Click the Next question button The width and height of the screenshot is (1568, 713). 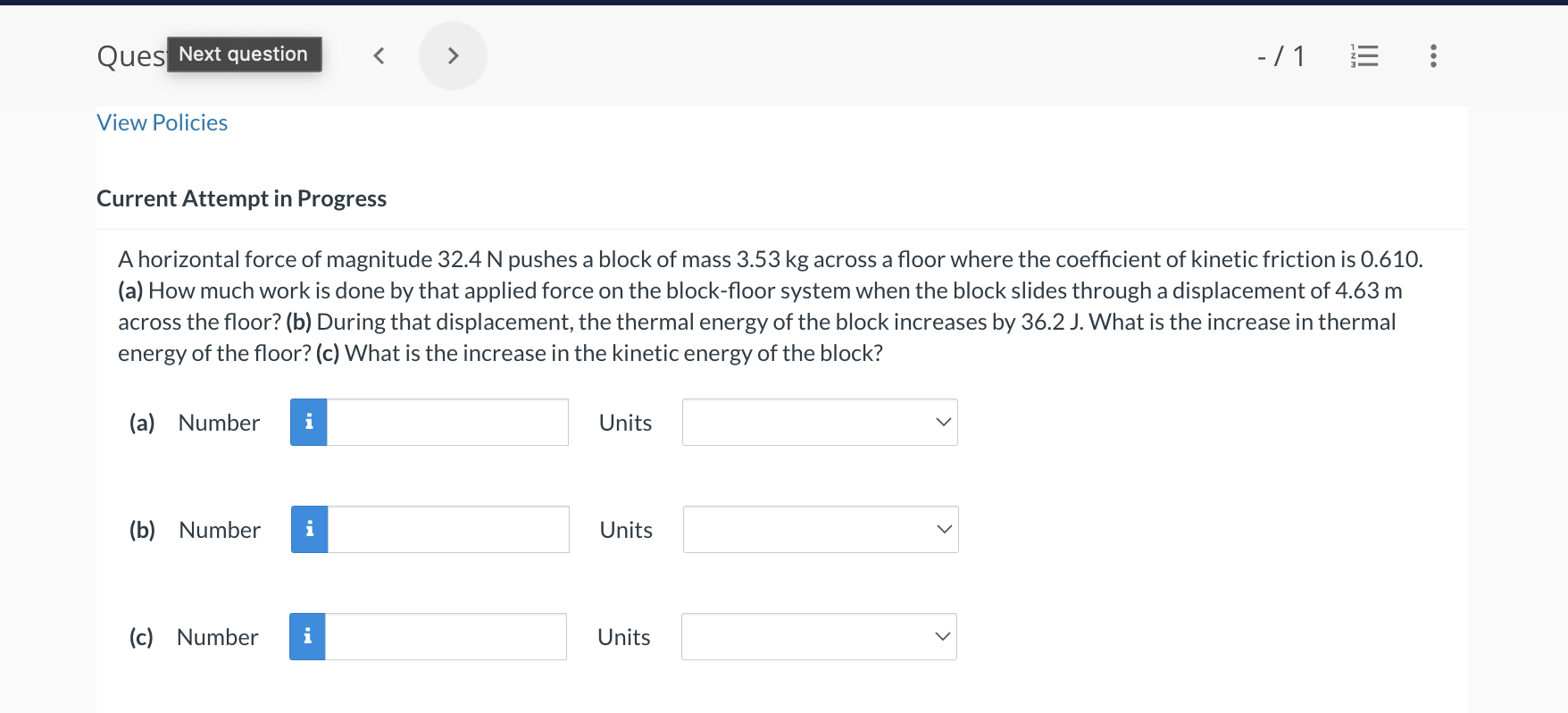tap(244, 54)
